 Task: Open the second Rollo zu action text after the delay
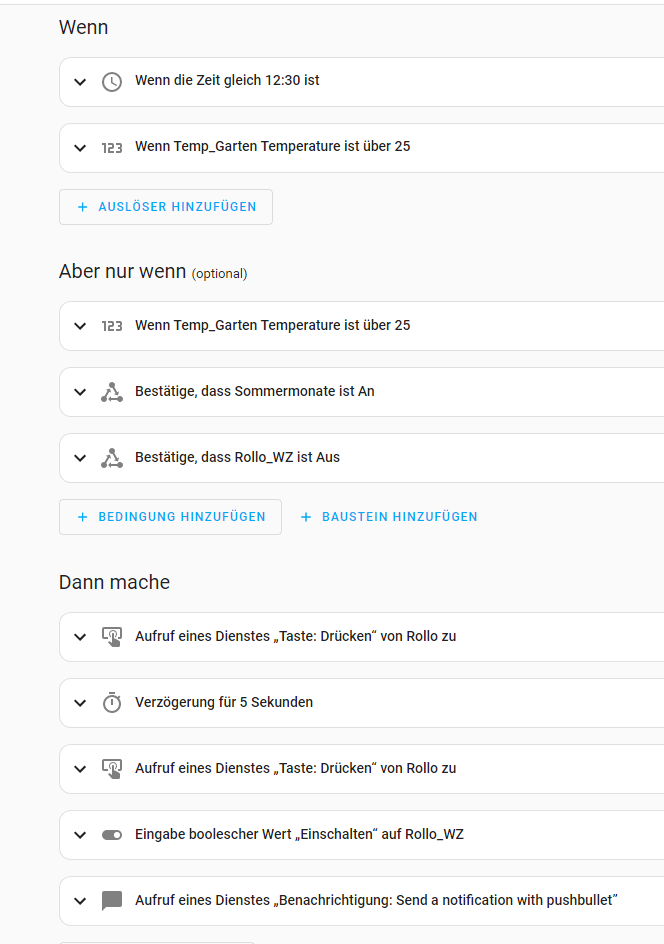point(295,768)
